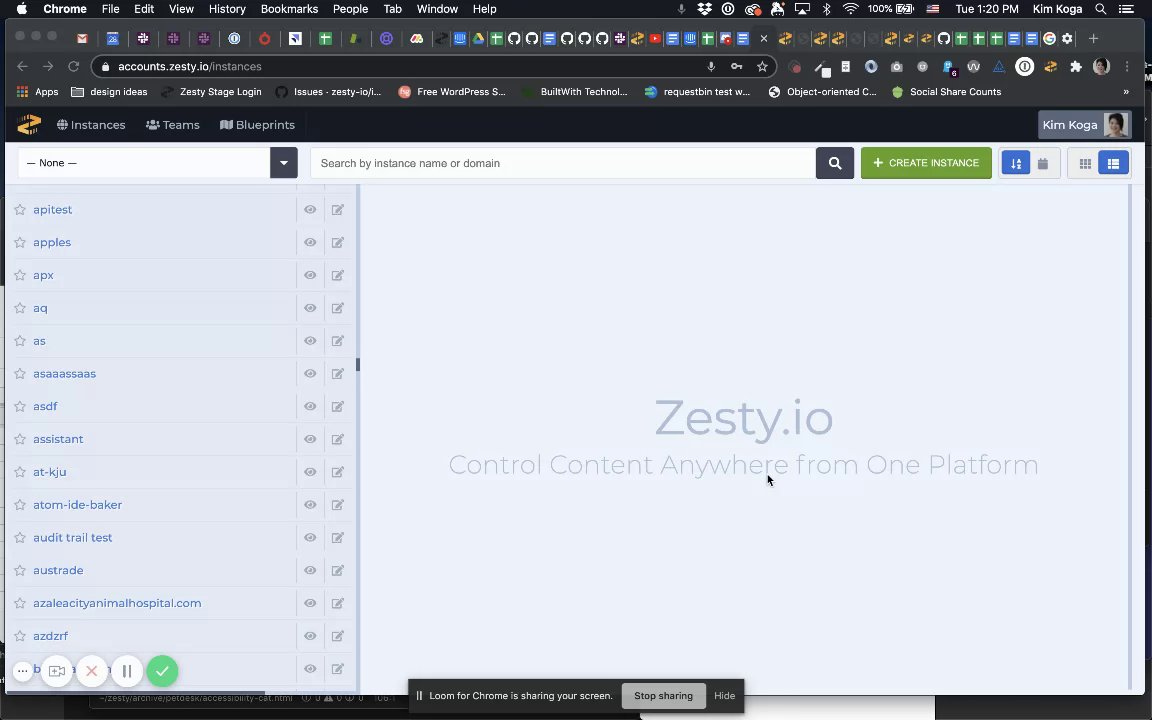Screen dimensions: 1152x720
Task: Open Social Share Counts bookmark
Action: [946, 92]
